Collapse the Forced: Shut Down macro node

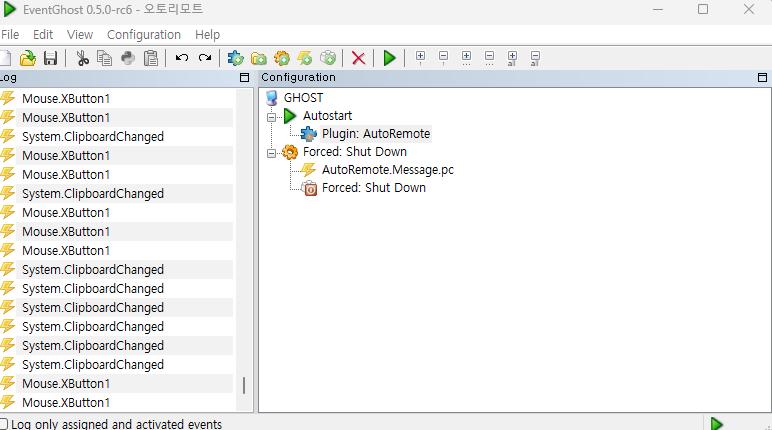tap(271, 152)
